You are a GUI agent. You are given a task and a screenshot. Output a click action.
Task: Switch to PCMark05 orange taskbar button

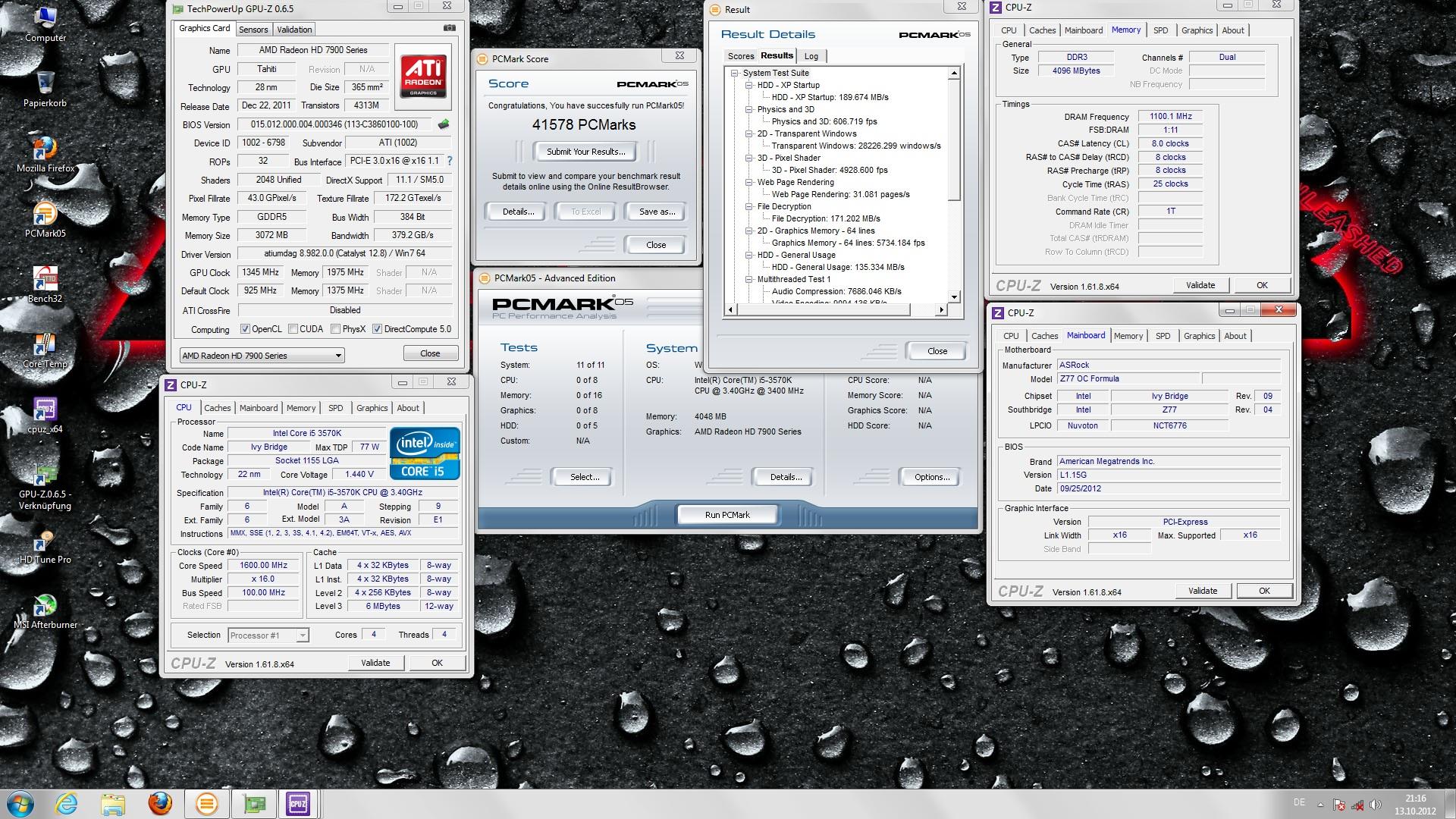click(x=206, y=804)
